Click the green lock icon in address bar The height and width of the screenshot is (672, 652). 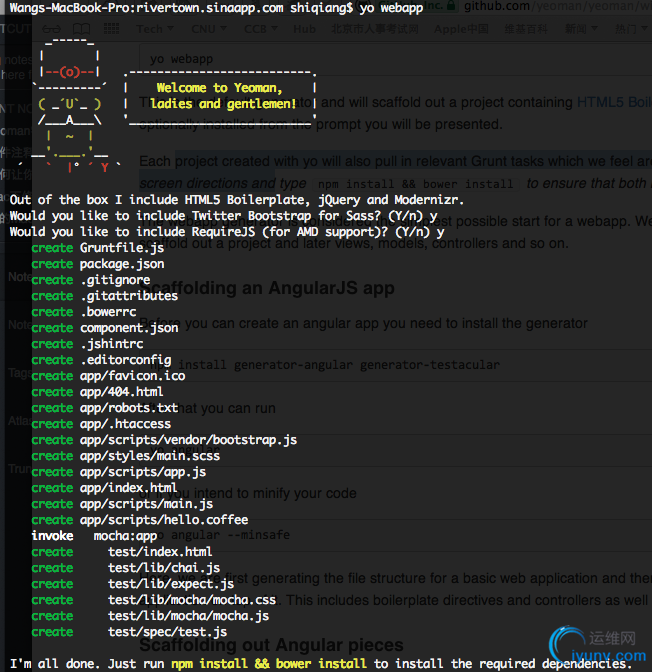[x=451, y=6]
